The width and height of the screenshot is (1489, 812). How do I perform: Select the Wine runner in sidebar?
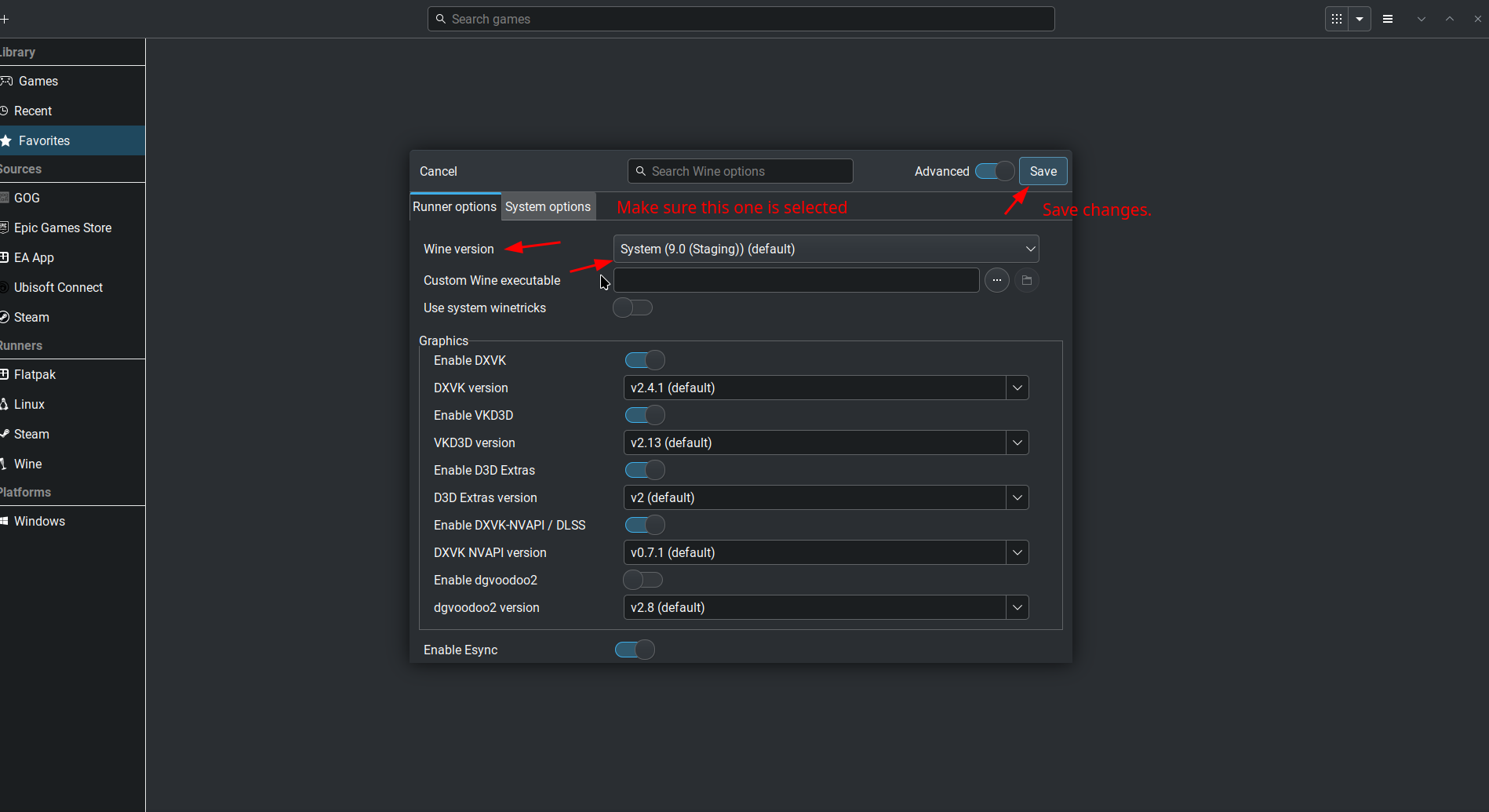coord(28,464)
